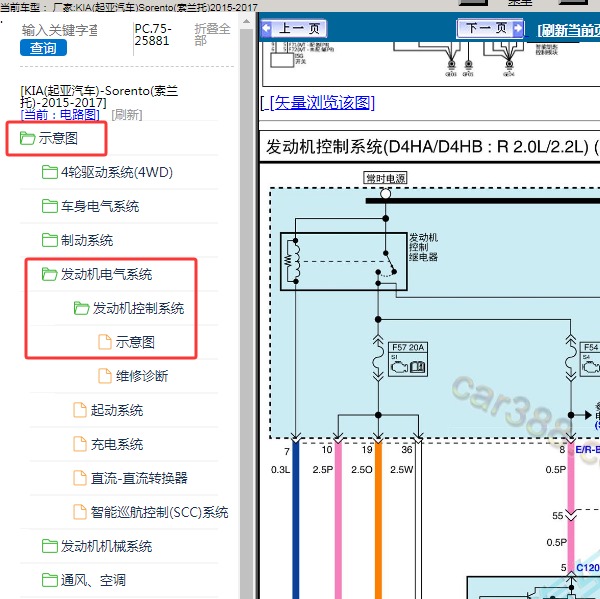Screen dimensions: 600x599
Task: Open the 维修诊断 page
Action: click(142, 376)
